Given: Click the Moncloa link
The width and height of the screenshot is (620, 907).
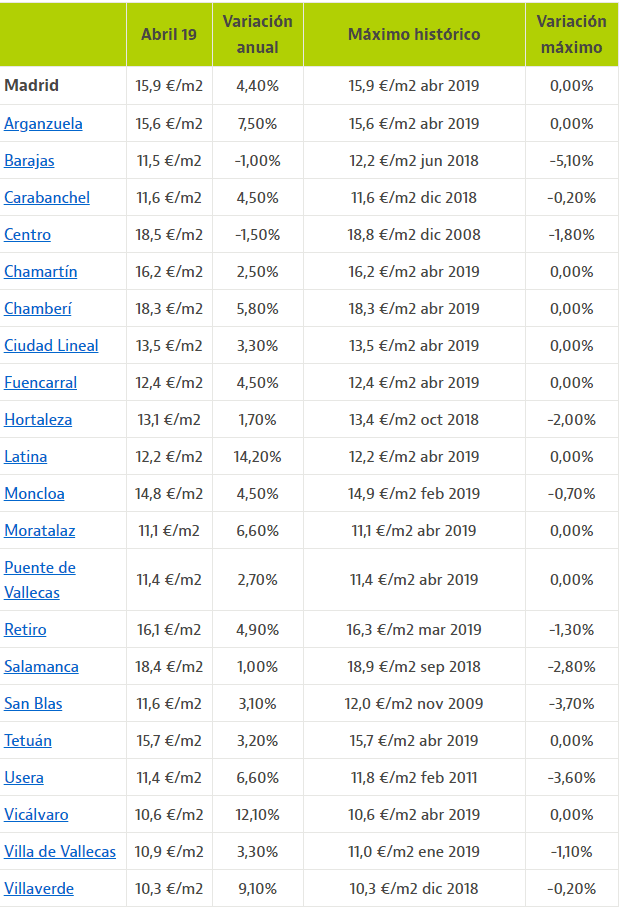Looking at the screenshot, I should coord(34,494).
